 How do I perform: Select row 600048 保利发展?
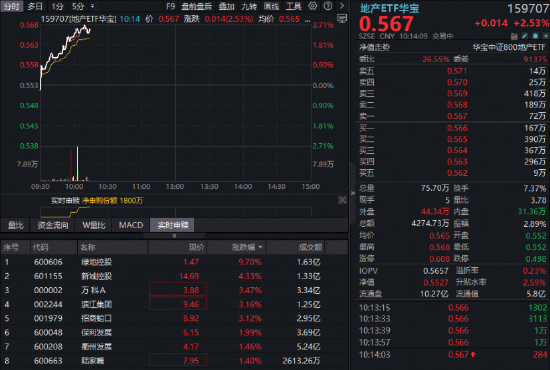(x=174, y=332)
